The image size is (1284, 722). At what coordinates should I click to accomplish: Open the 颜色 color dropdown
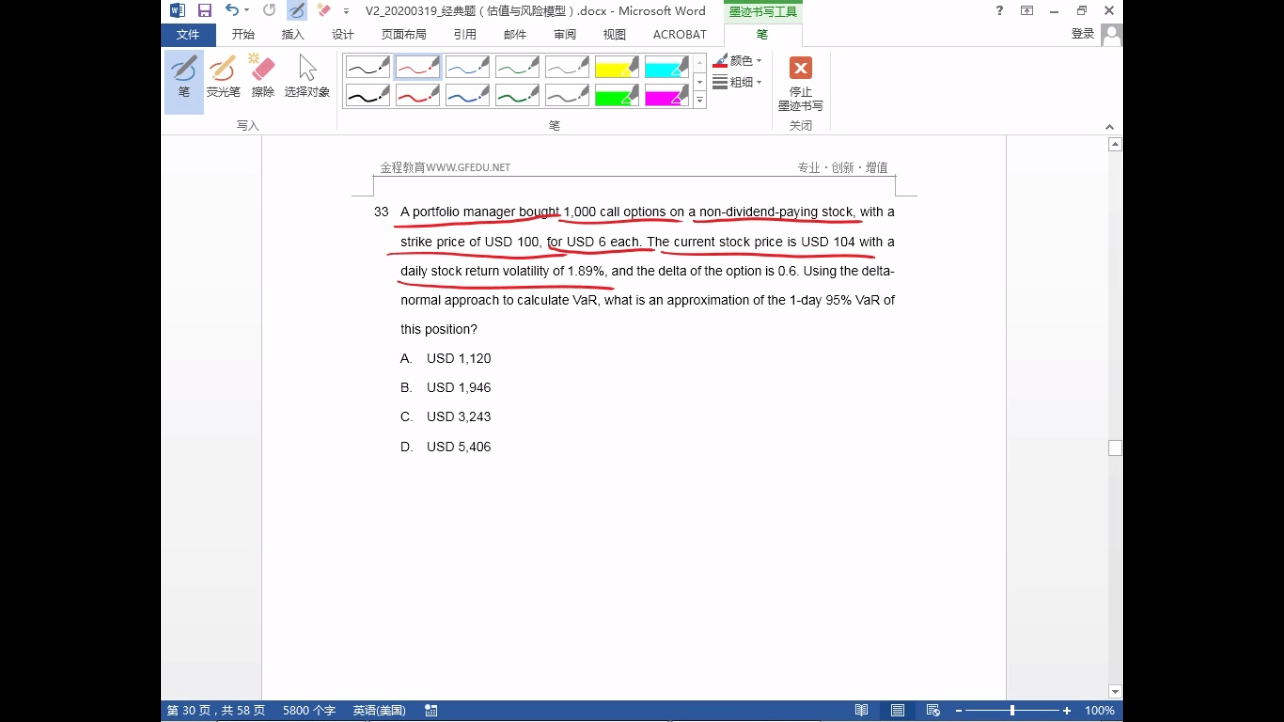[x=738, y=61]
